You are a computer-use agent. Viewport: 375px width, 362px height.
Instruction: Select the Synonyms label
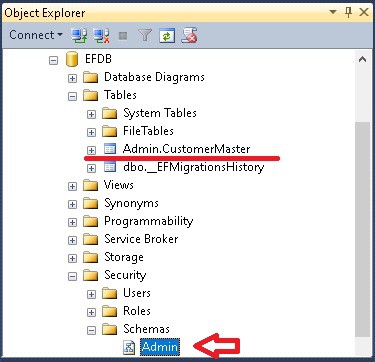[131, 203]
